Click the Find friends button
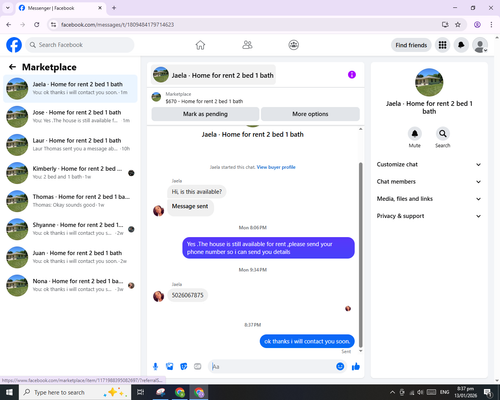The height and width of the screenshot is (400, 500). [411, 45]
